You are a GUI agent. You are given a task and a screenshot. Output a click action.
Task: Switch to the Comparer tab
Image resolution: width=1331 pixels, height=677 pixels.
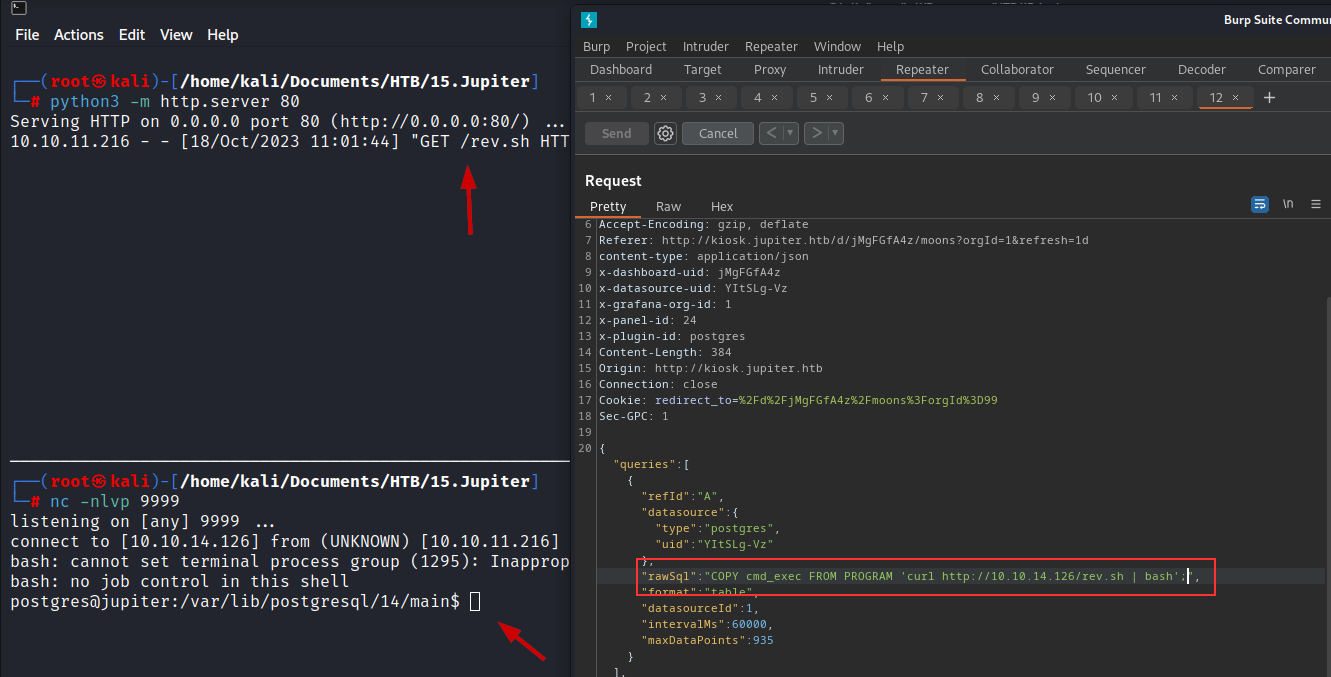click(x=1287, y=70)
